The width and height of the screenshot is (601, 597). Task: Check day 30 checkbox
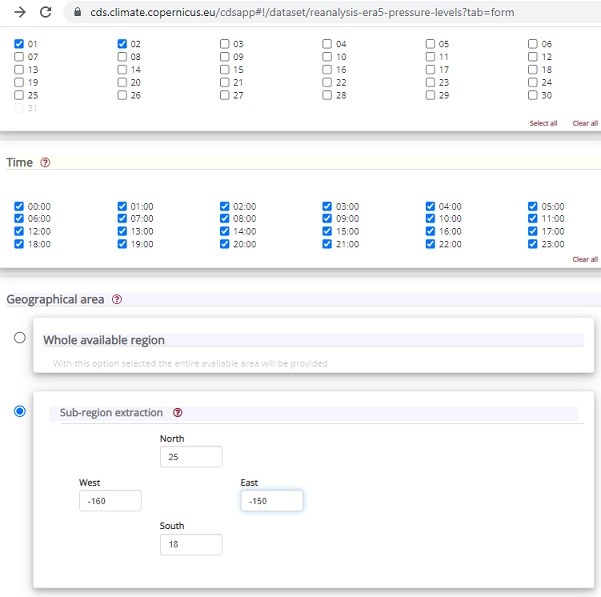(x=533, y=95)
